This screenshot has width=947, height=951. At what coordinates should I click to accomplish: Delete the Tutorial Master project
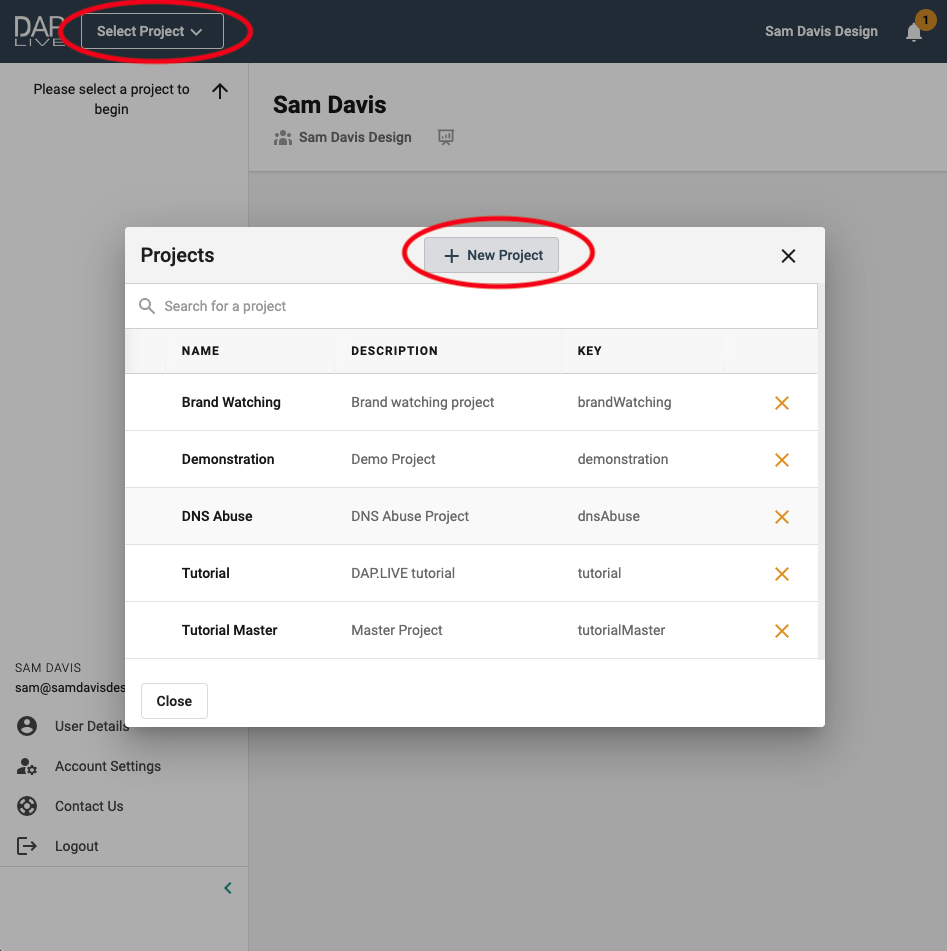click(x=782, y=631)
